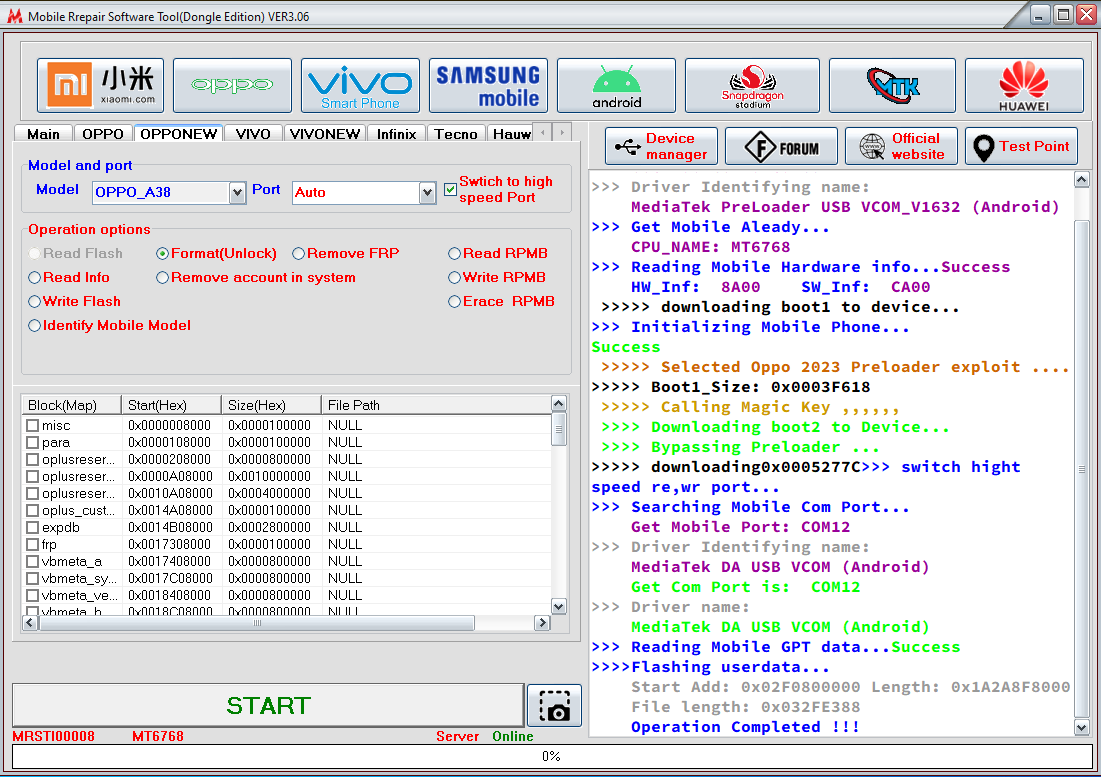This screenshot has width=1101, height=777.
Task: Check the frp partition checkbox
Action: point(32,544)
